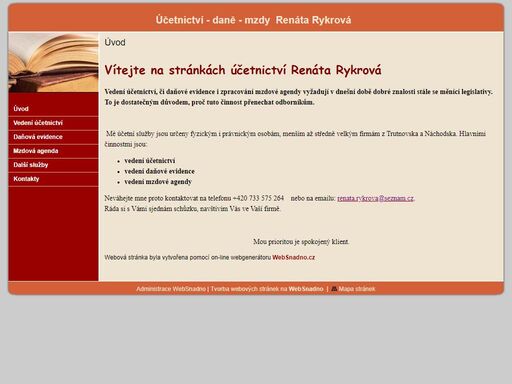Screen dimensions: 512x384
Task: Click bullet item vedení daňové evidence
Action: click(159, 171)
